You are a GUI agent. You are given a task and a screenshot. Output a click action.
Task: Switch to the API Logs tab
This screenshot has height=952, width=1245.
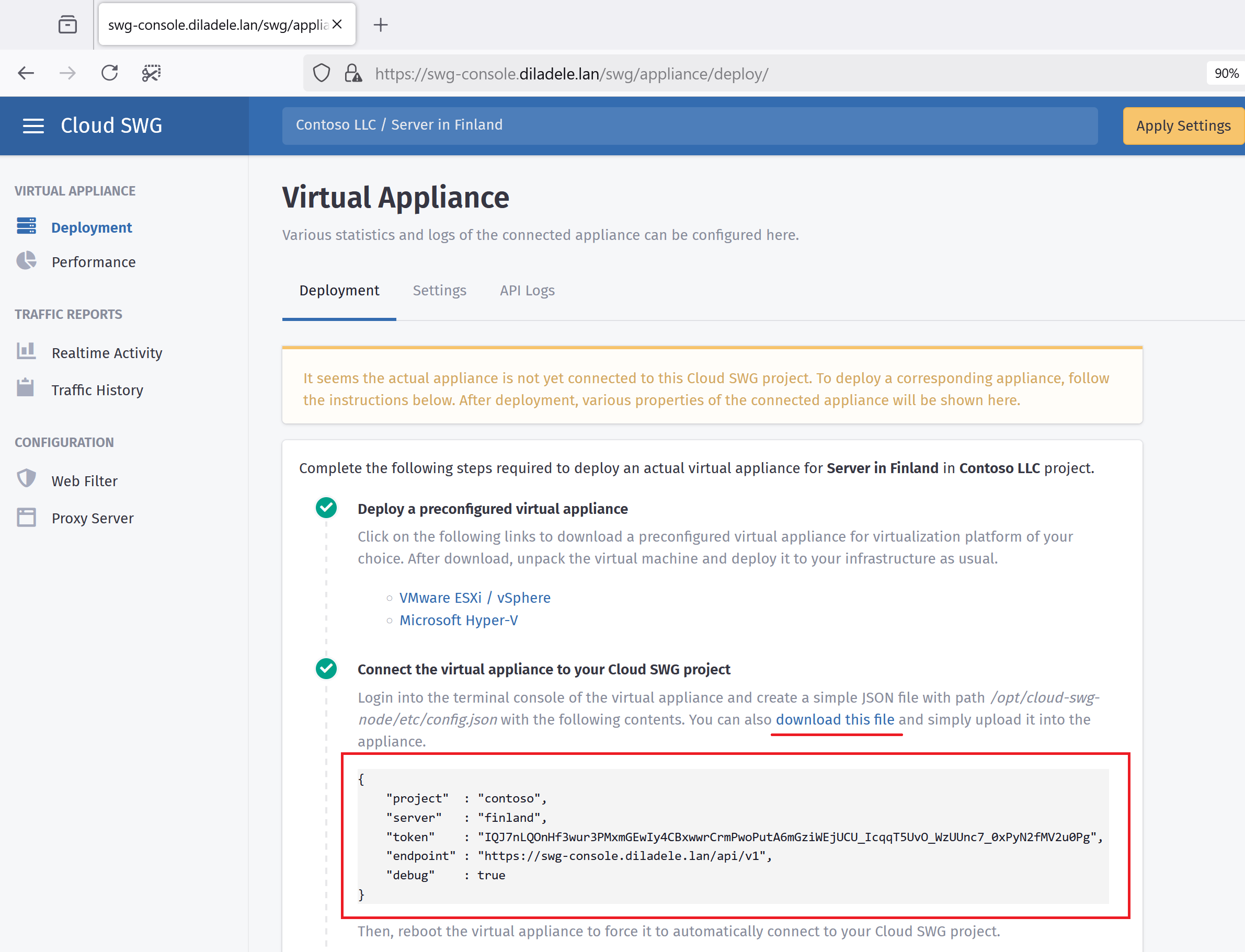pos(527,291)
